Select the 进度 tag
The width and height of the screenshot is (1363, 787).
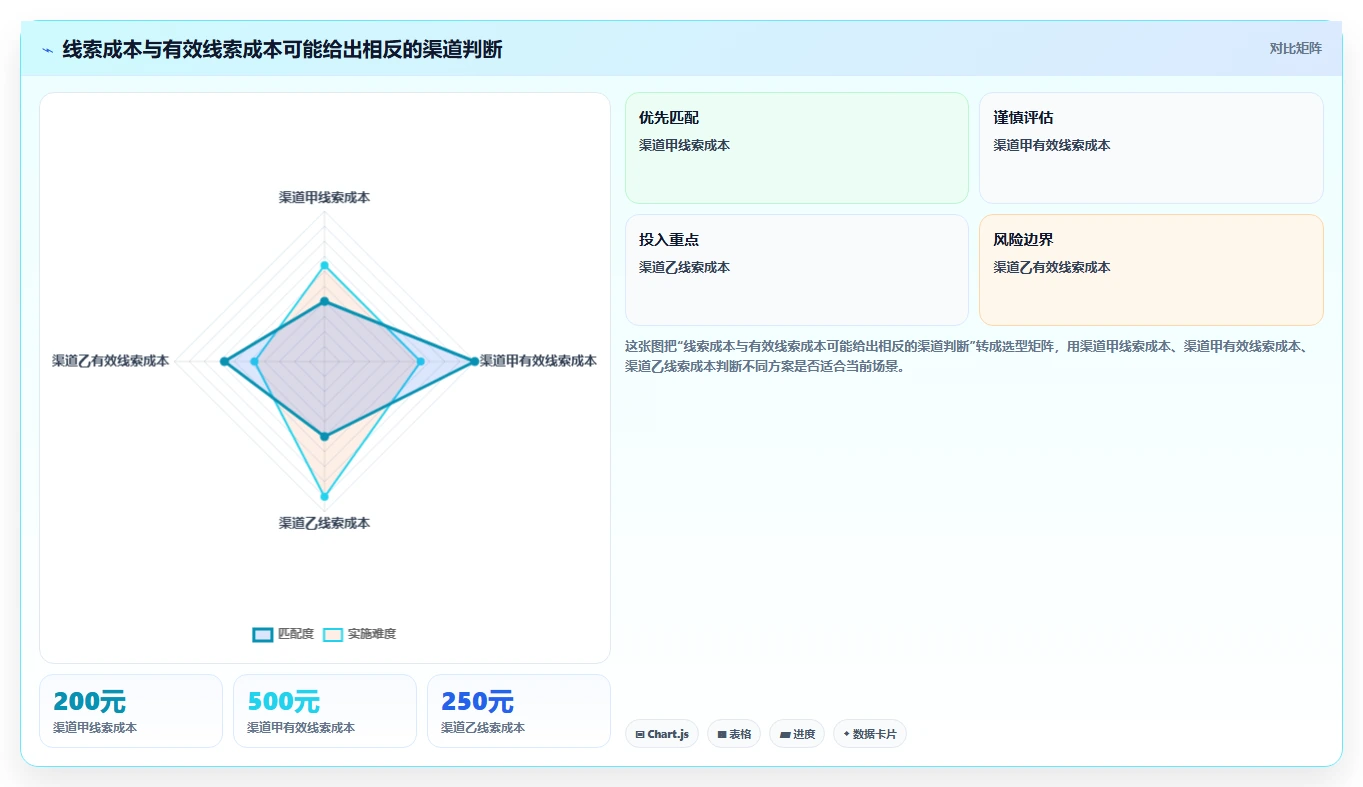pyautogui.click(x=797, y=734)
